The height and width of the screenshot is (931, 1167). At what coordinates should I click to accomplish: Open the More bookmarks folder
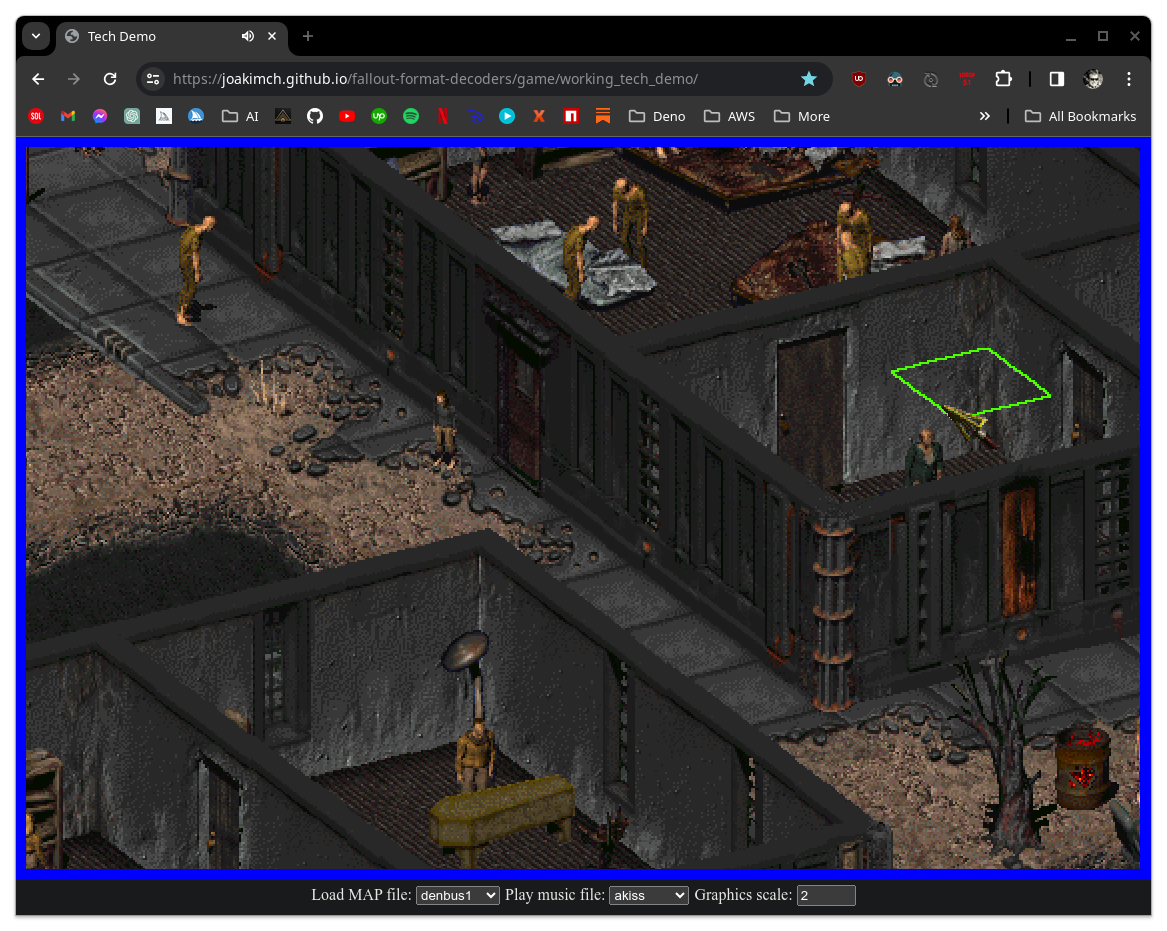tap(802, 116)
